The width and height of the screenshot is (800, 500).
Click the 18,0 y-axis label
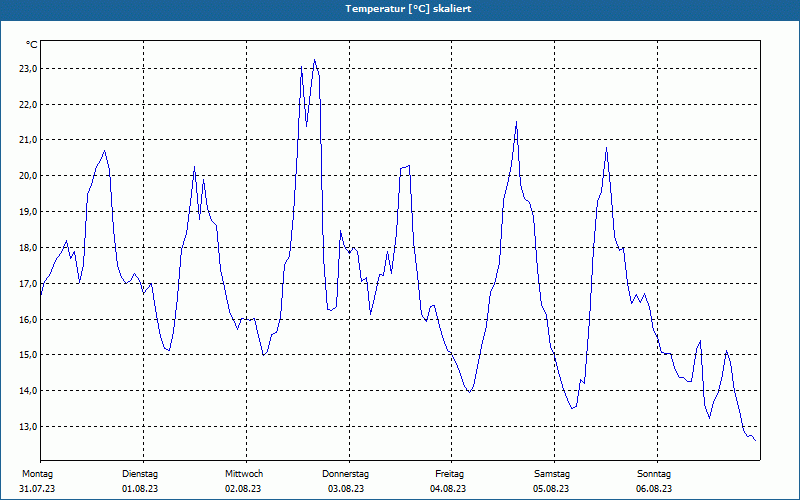[x=28, y=248]
